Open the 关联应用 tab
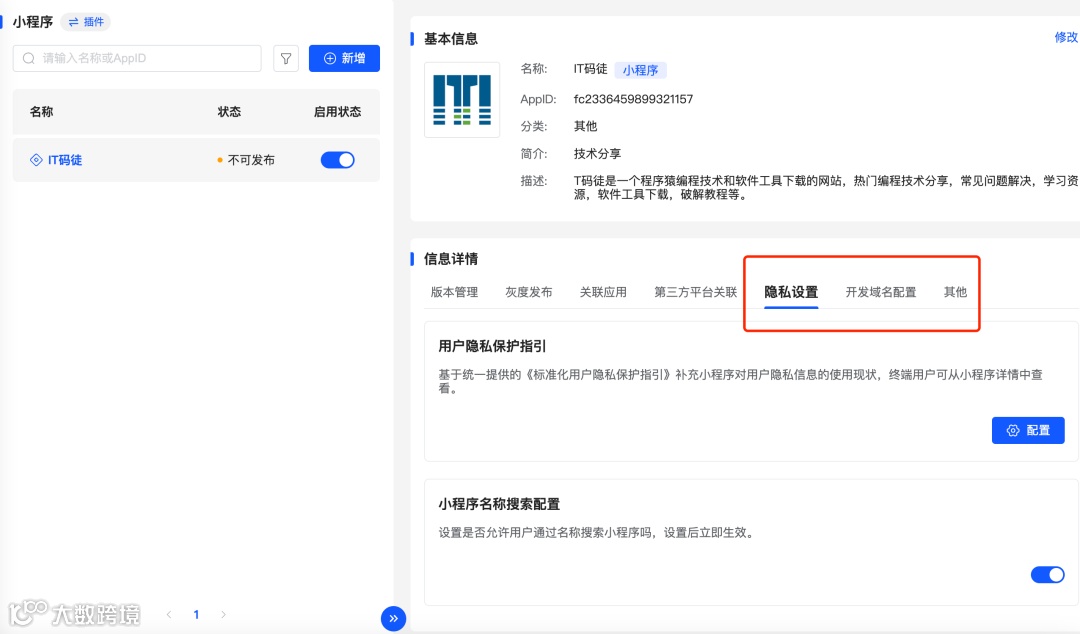 click(603, 292)
